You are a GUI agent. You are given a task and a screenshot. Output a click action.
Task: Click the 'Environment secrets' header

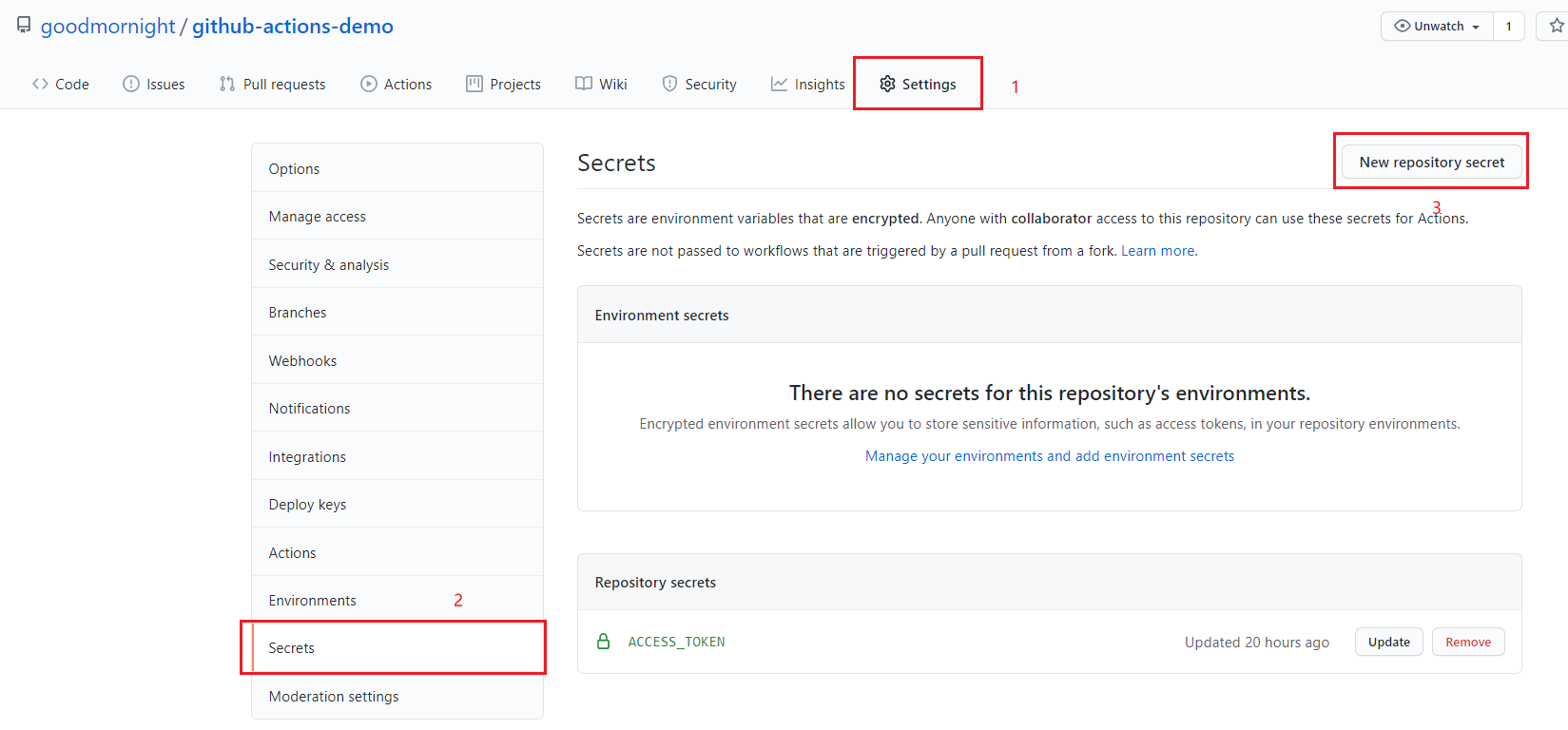[662, 316]
